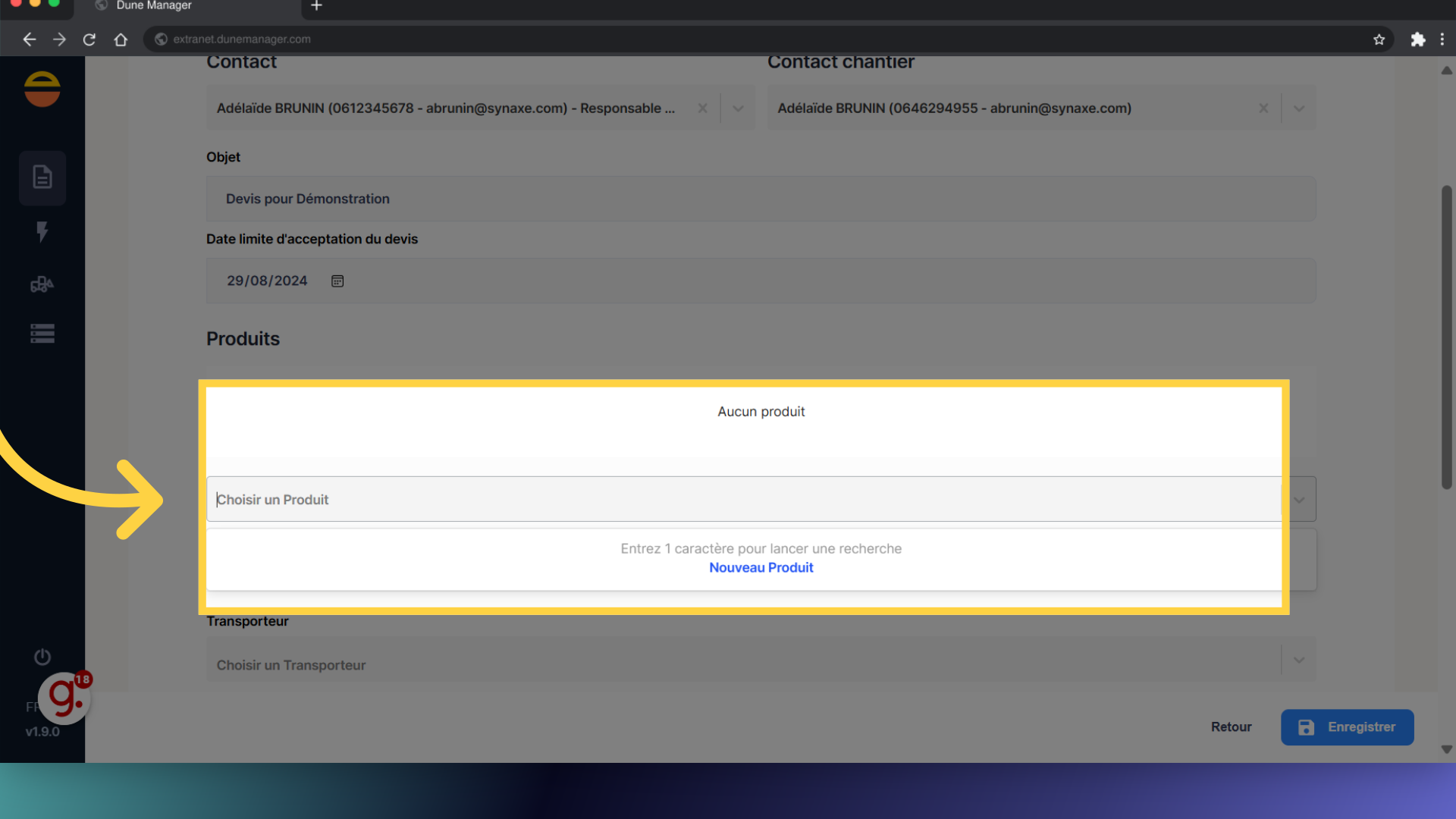
Task: Click in the Choisir un Produit search field
Action: click(743, 500)
